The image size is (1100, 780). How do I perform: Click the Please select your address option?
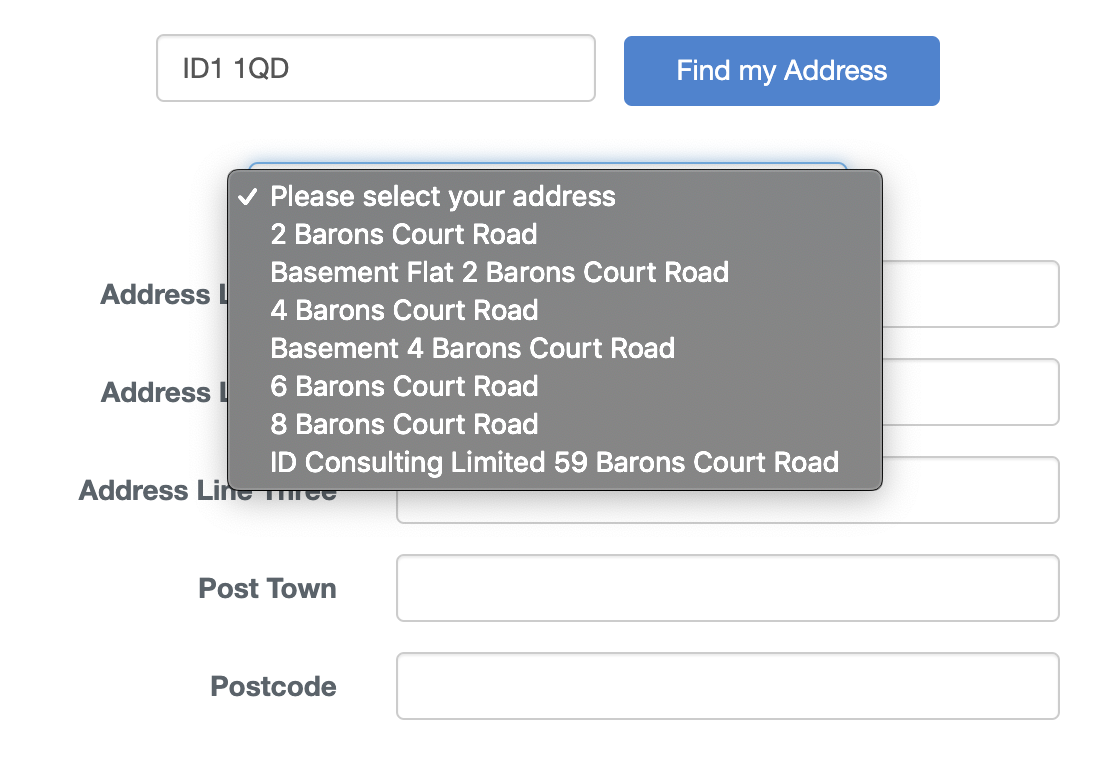pos(443,196)
